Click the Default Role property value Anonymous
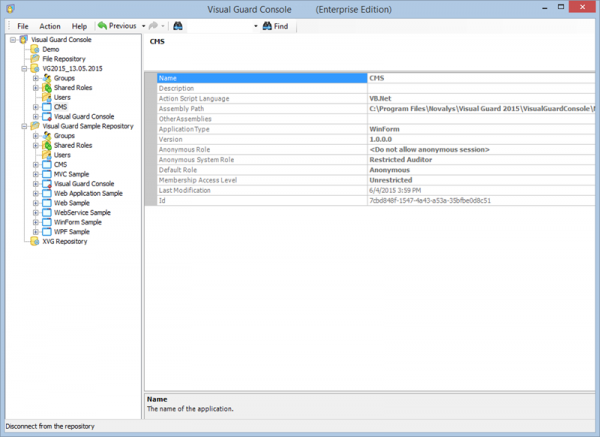600x437 pixels. [390, 170]
